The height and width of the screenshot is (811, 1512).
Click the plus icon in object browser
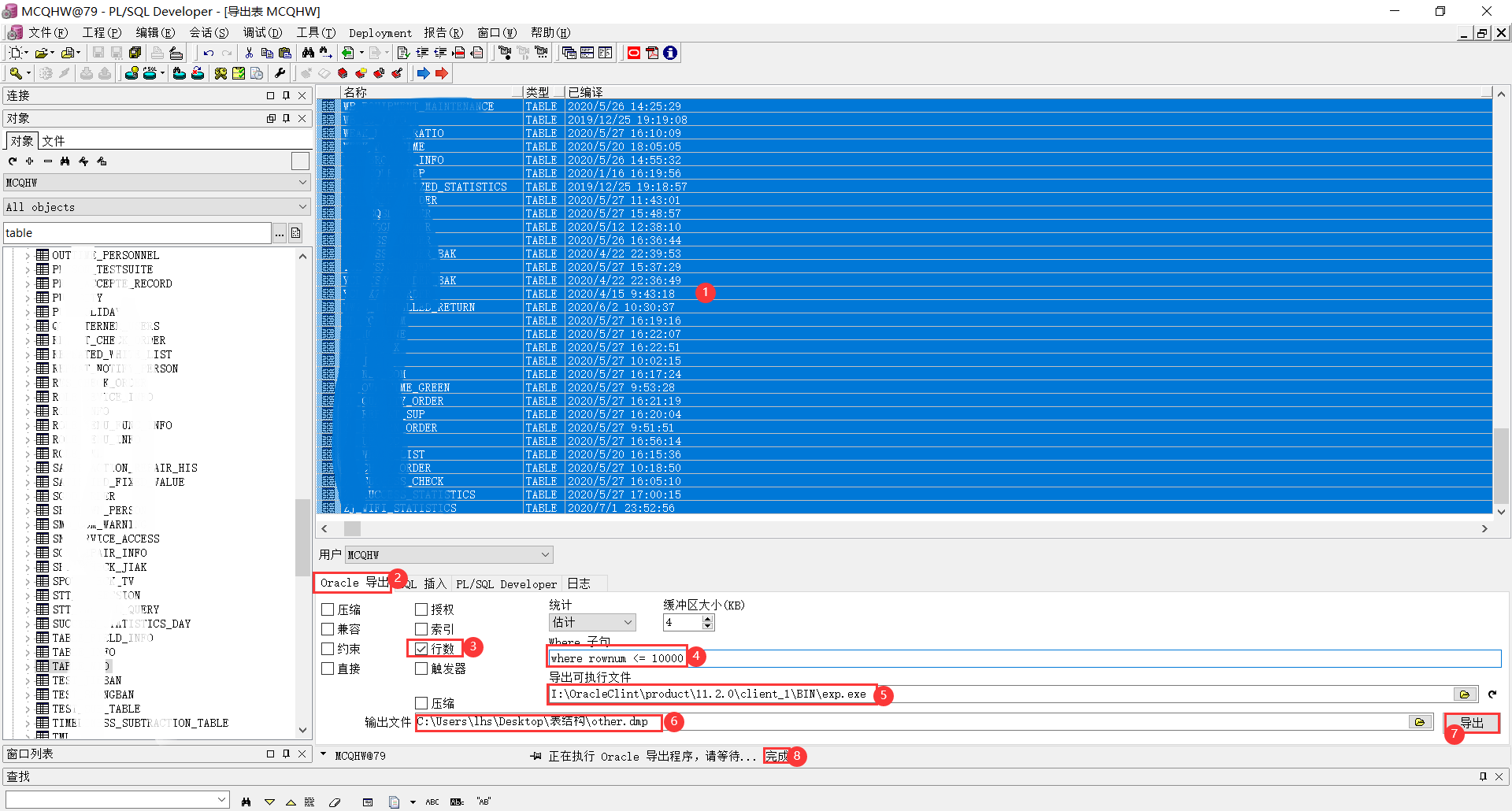(x=30, y=161)
